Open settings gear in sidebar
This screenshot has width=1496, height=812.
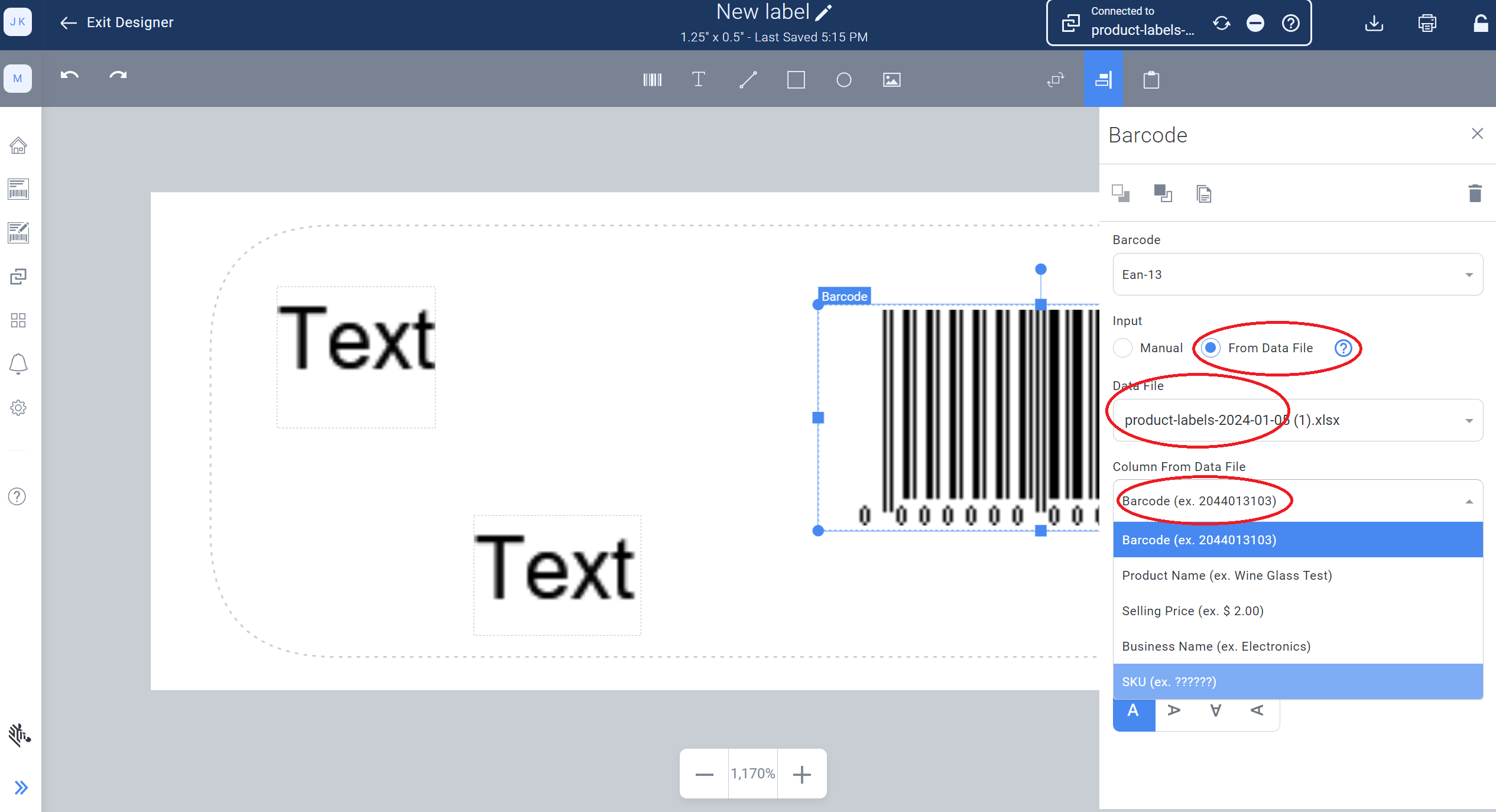click(18, 408)
